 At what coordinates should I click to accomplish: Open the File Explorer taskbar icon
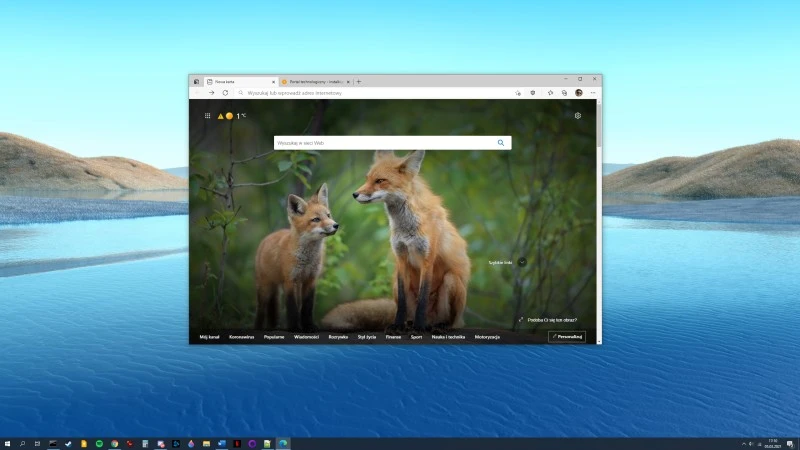206,444
